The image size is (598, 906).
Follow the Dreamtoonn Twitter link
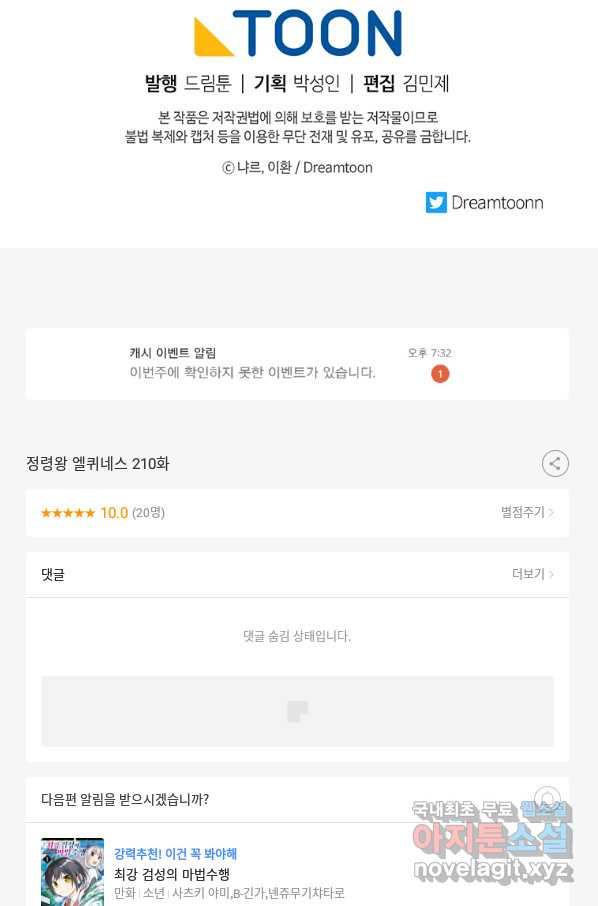point(497,202)
